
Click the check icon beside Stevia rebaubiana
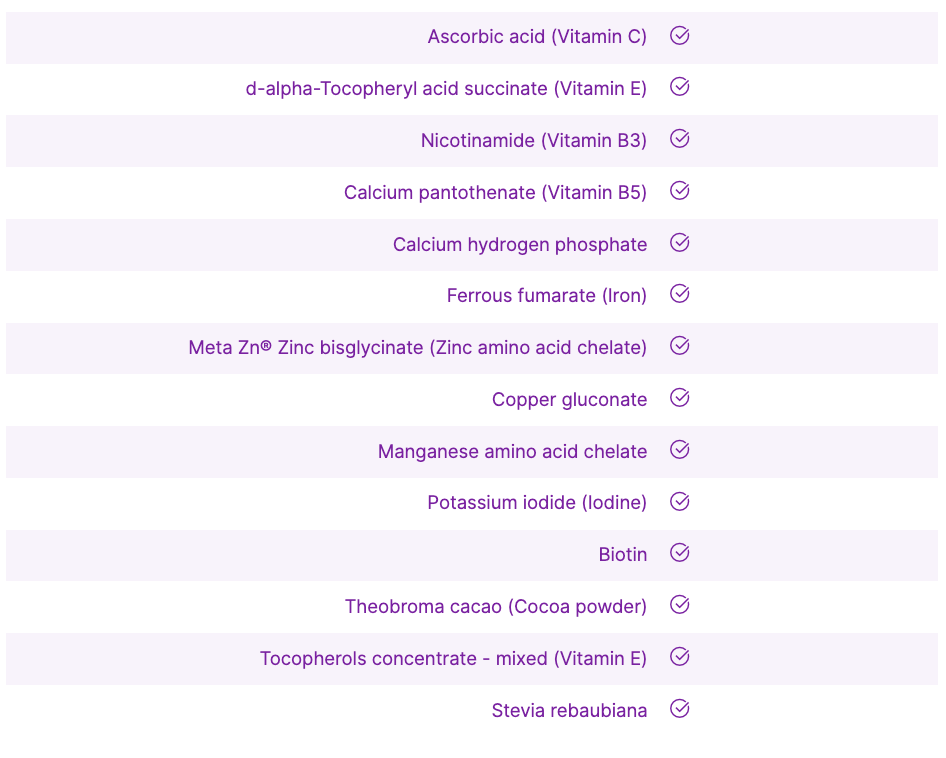[x=680, y=709]
